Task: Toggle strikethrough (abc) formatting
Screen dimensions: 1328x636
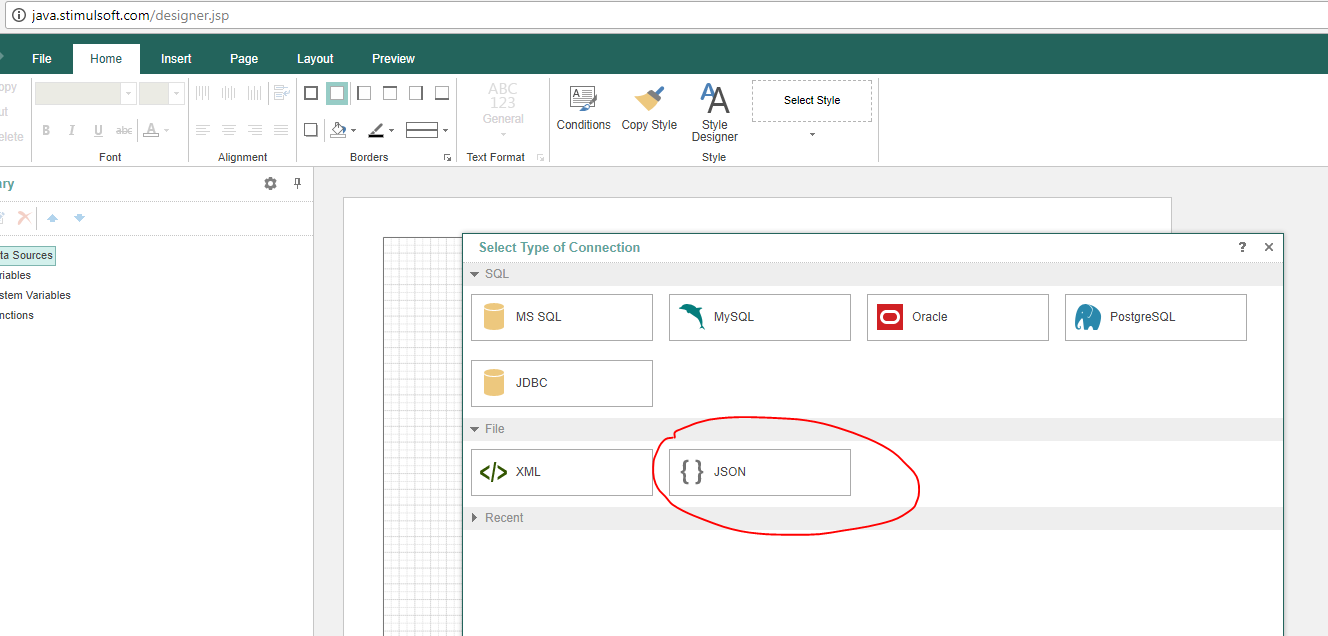Action: (x=124, y=130)
